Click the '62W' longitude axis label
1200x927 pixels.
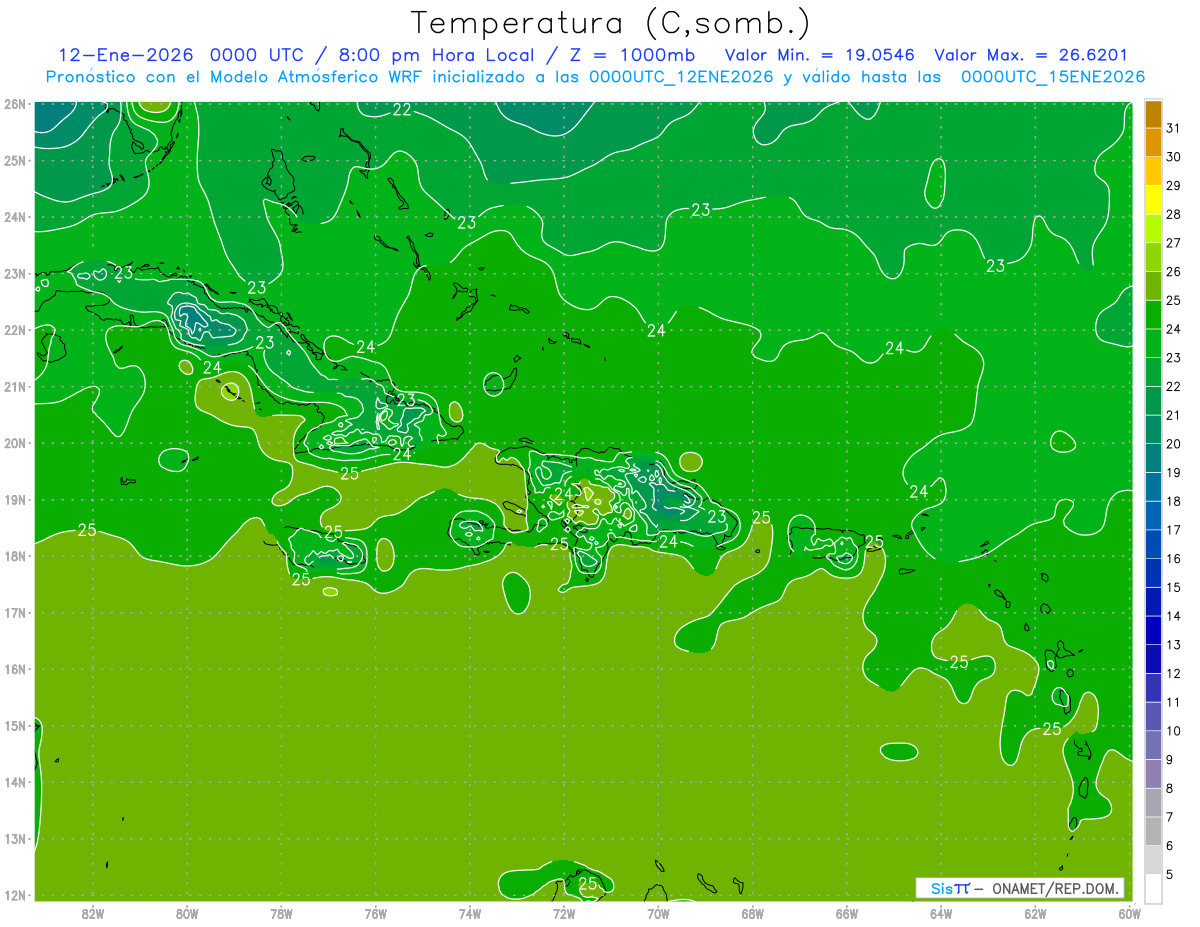pos(1035,913)
